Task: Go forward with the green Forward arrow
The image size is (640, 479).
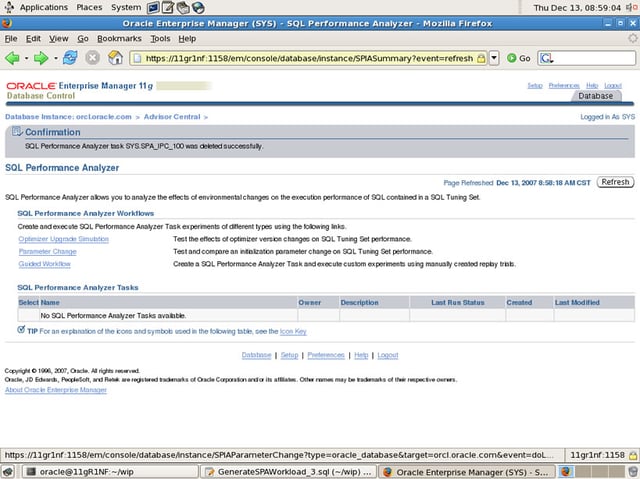Action: pos(41,58)
